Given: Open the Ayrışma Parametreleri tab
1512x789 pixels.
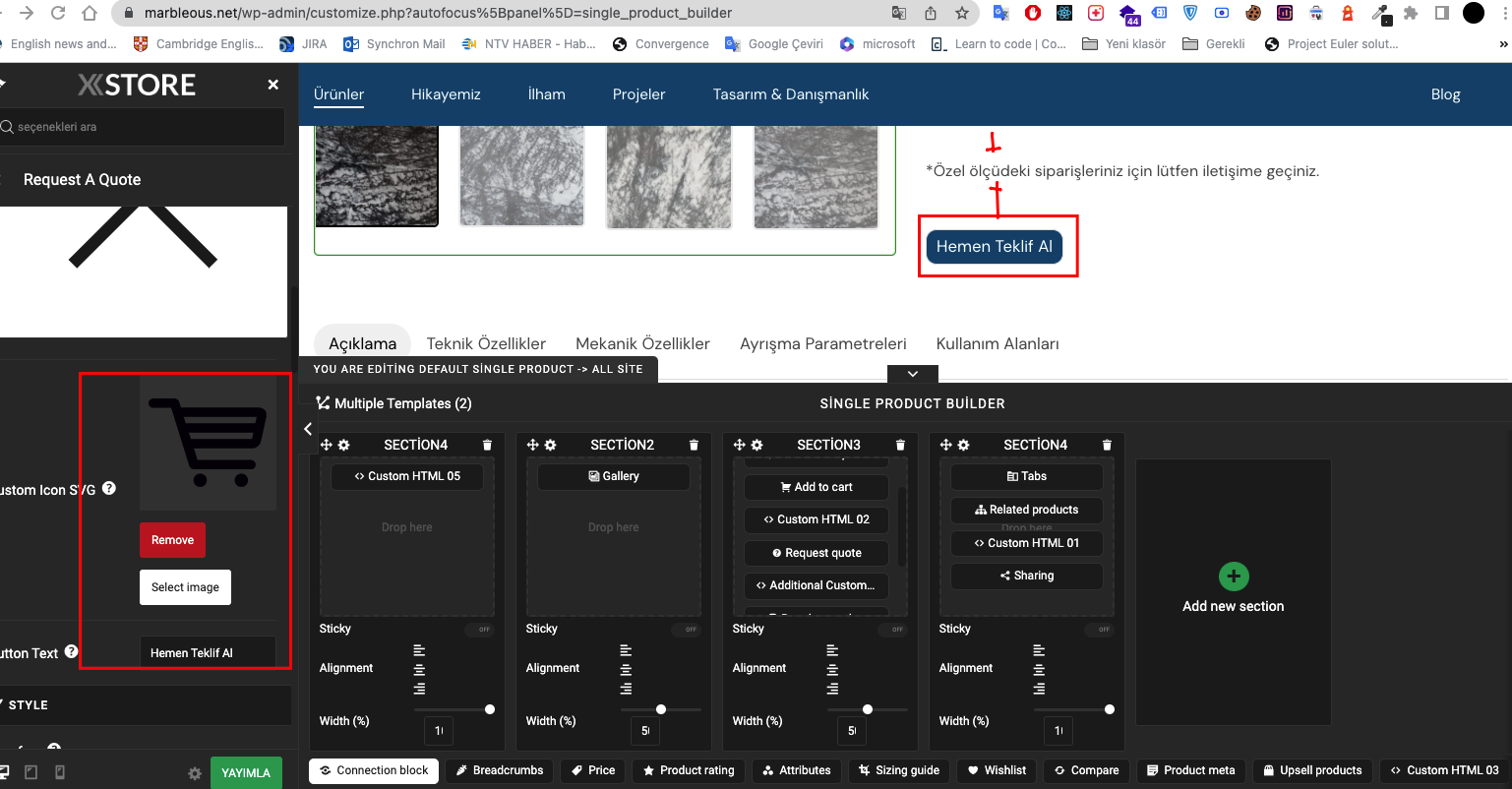Looking at the screenshot, I should tap(823, 343).
